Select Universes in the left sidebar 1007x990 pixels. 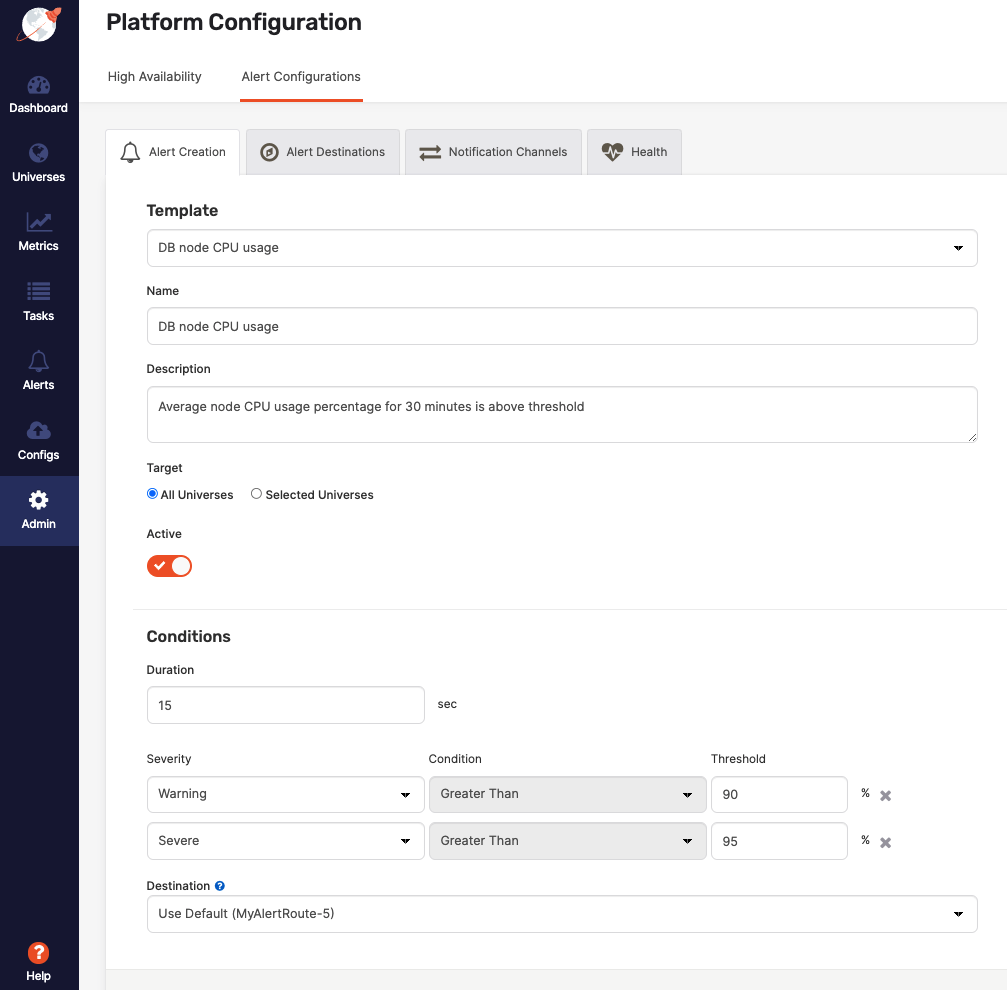[x=39, y=164]
